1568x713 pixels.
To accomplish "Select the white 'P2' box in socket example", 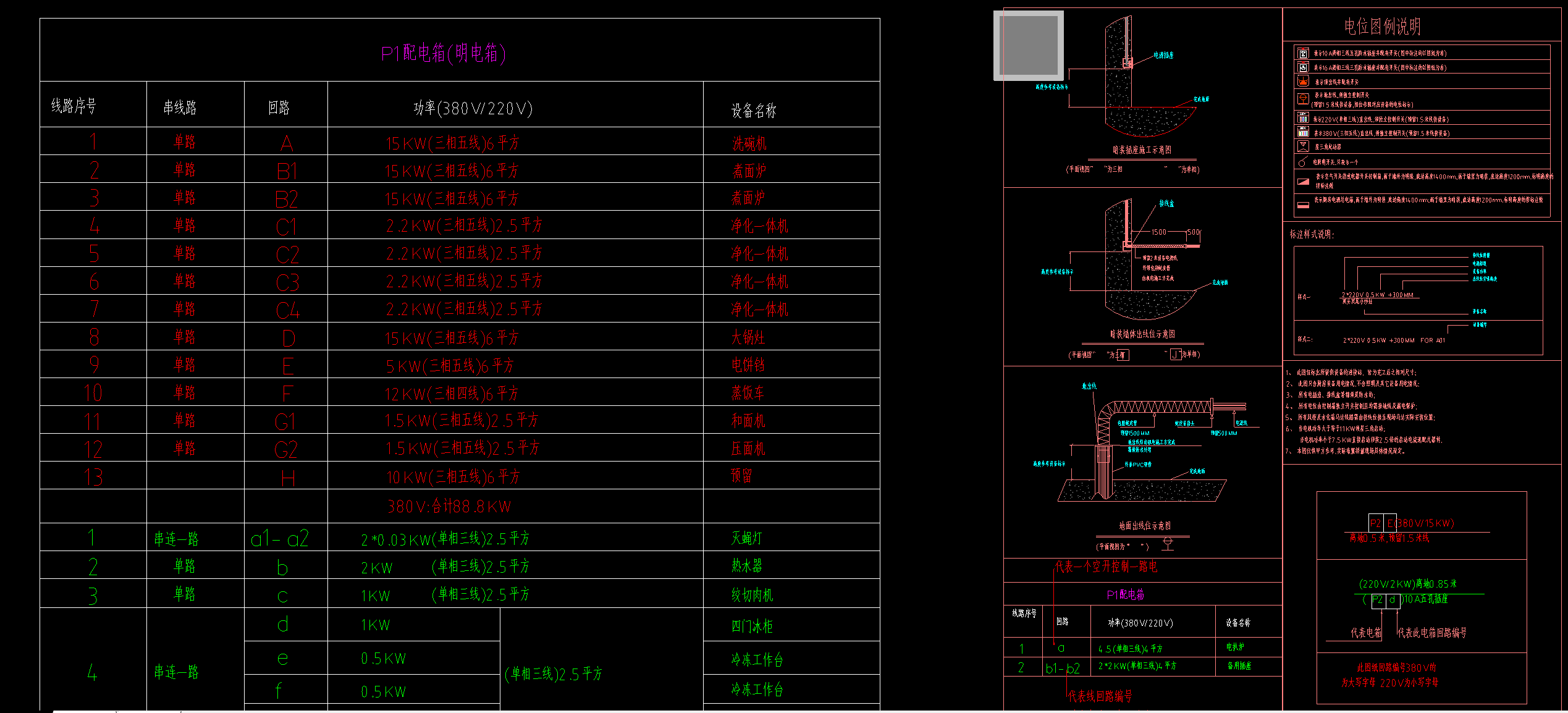I will 1377,600.
